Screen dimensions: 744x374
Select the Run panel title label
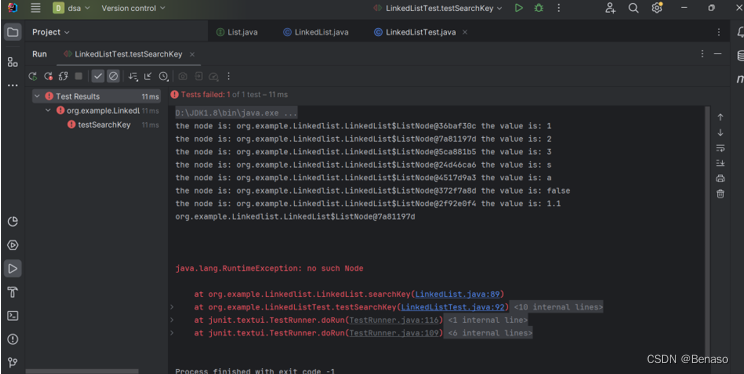39,54
